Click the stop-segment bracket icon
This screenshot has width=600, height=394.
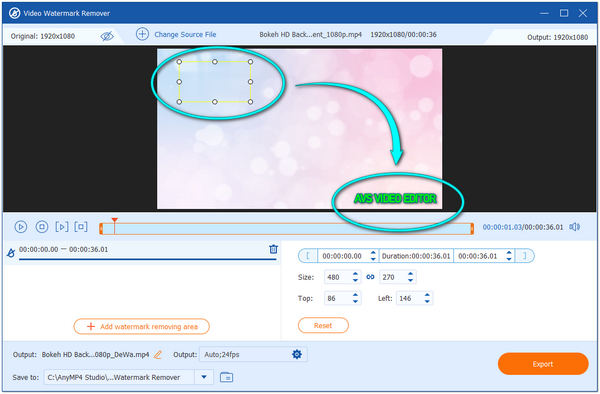pos(81,227)
